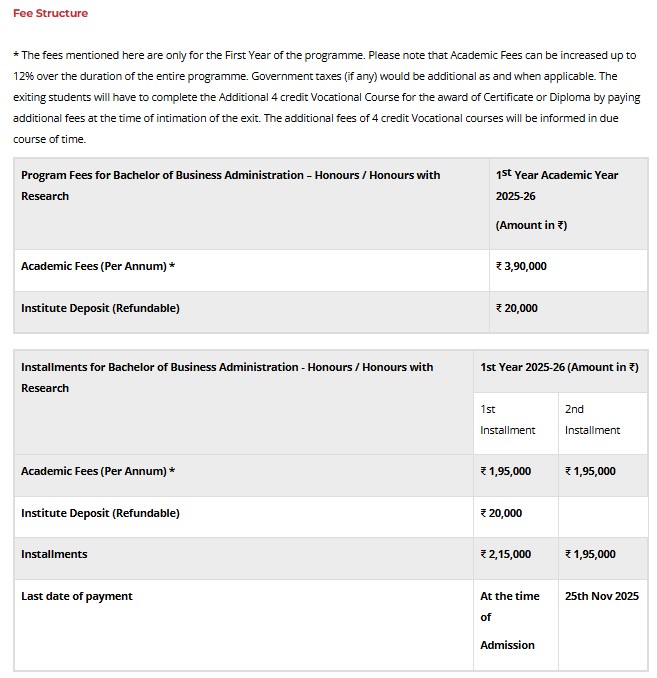The height and width of the screenshot is (678, 657).
Task: Click the 25th Nov 2025 payment date
Action: [x=601, y=596]
